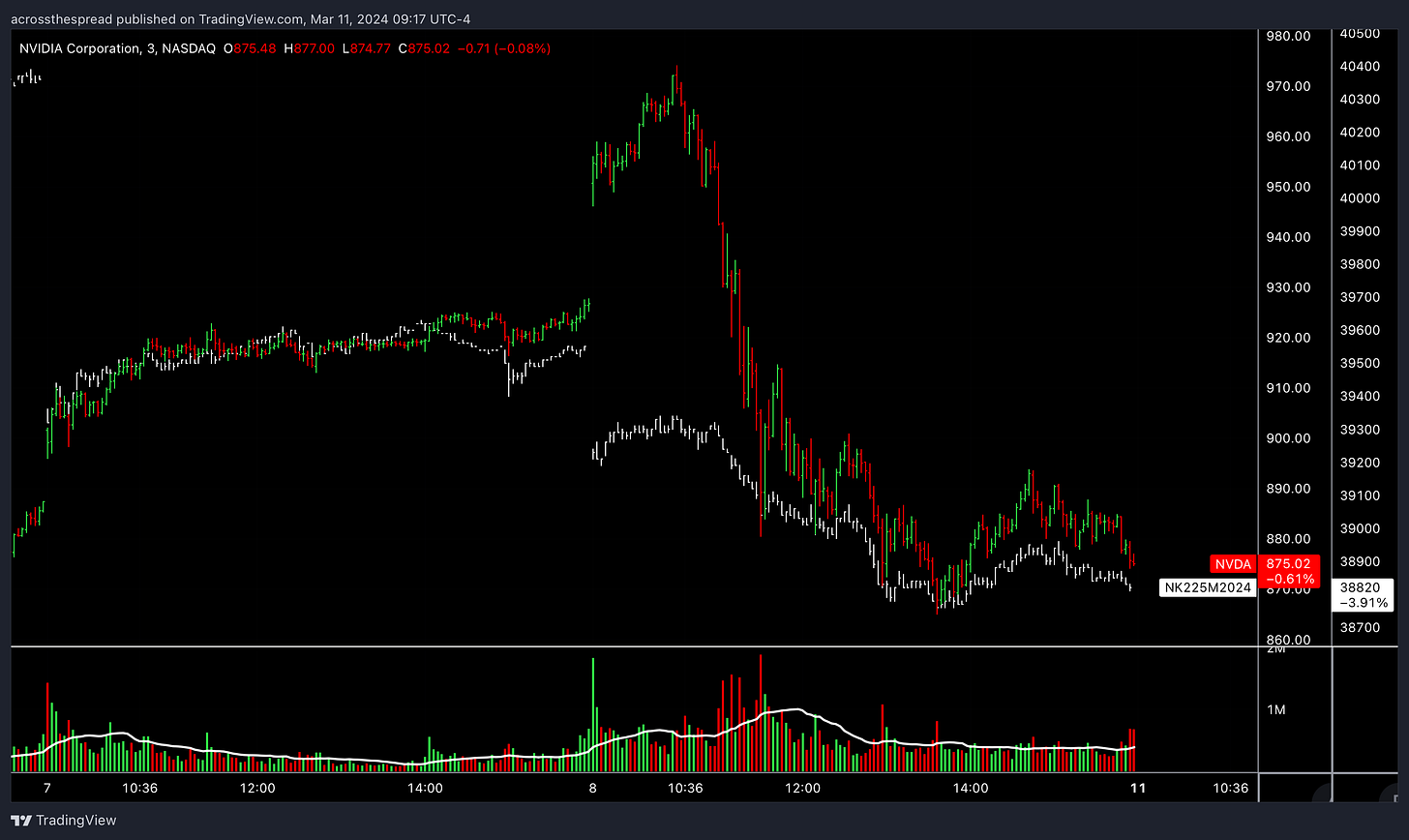Click the 39000 Nikkei axis label

coord(1360,528)
